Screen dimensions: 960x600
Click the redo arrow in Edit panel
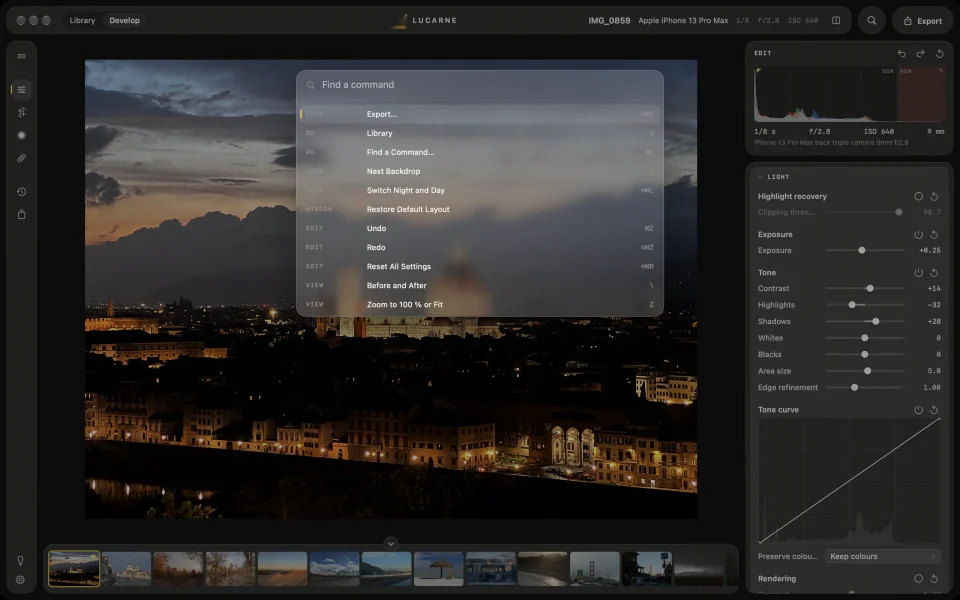920,53
